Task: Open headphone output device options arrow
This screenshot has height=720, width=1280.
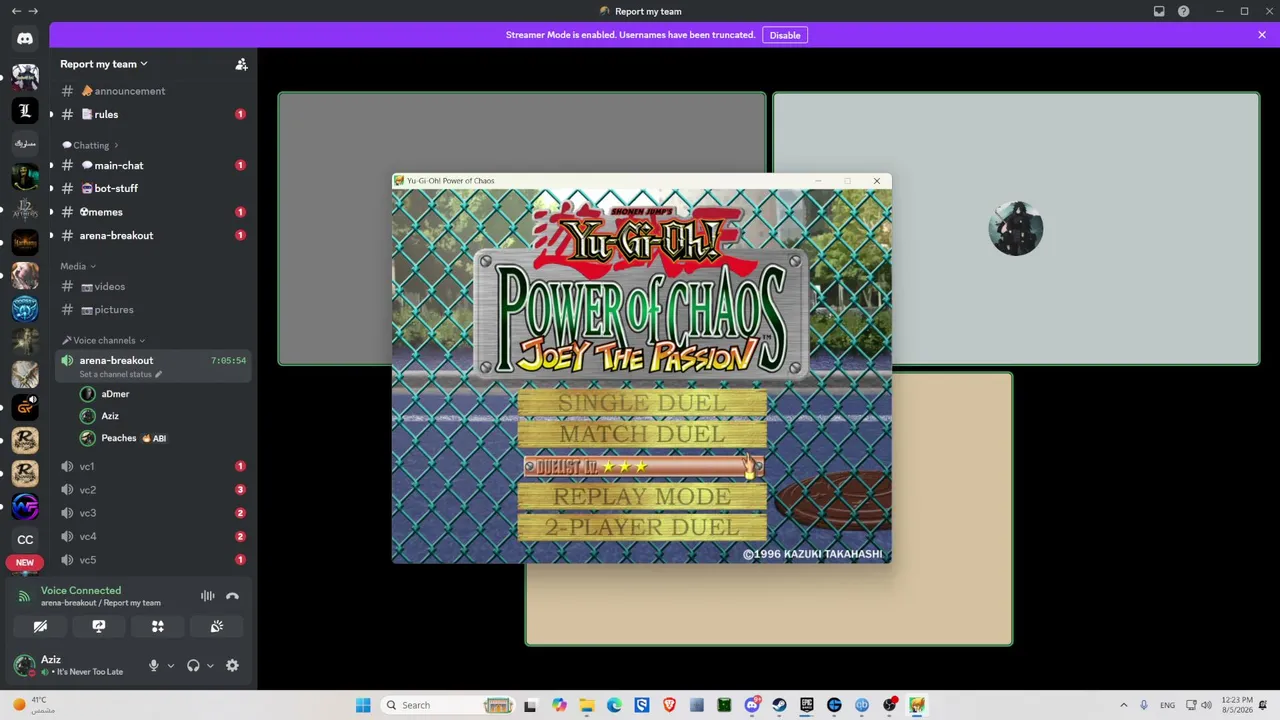Action: coord(210,666)
